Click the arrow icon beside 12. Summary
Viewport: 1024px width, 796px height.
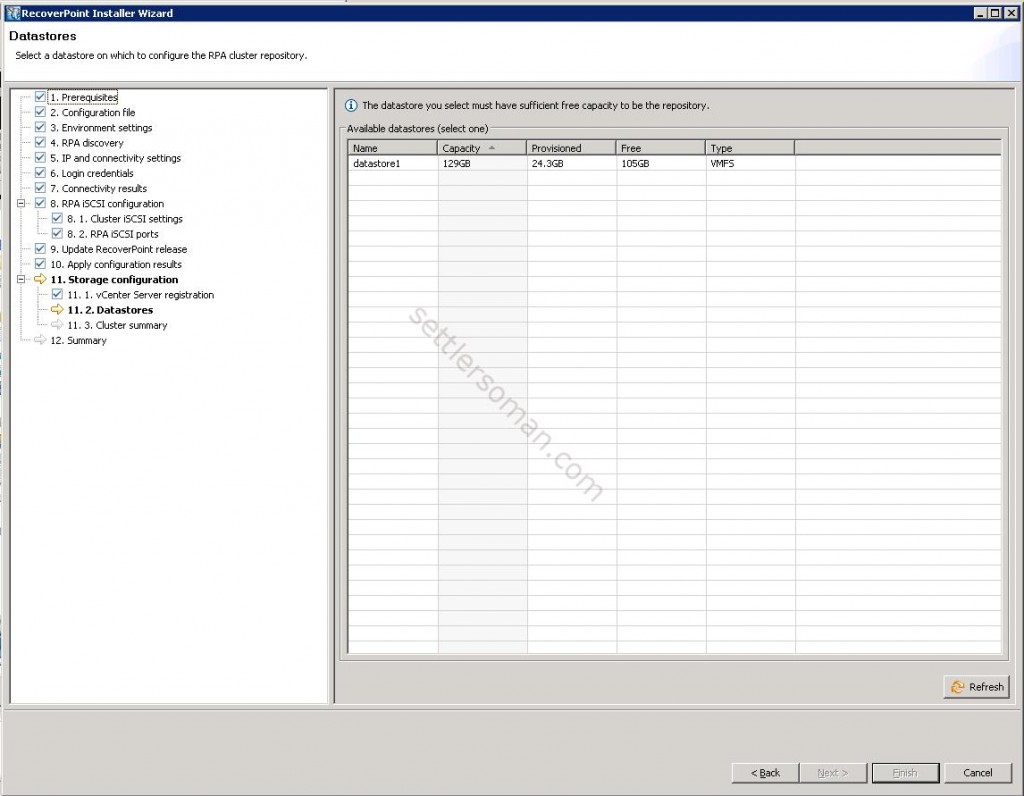[x=39, y=340]
